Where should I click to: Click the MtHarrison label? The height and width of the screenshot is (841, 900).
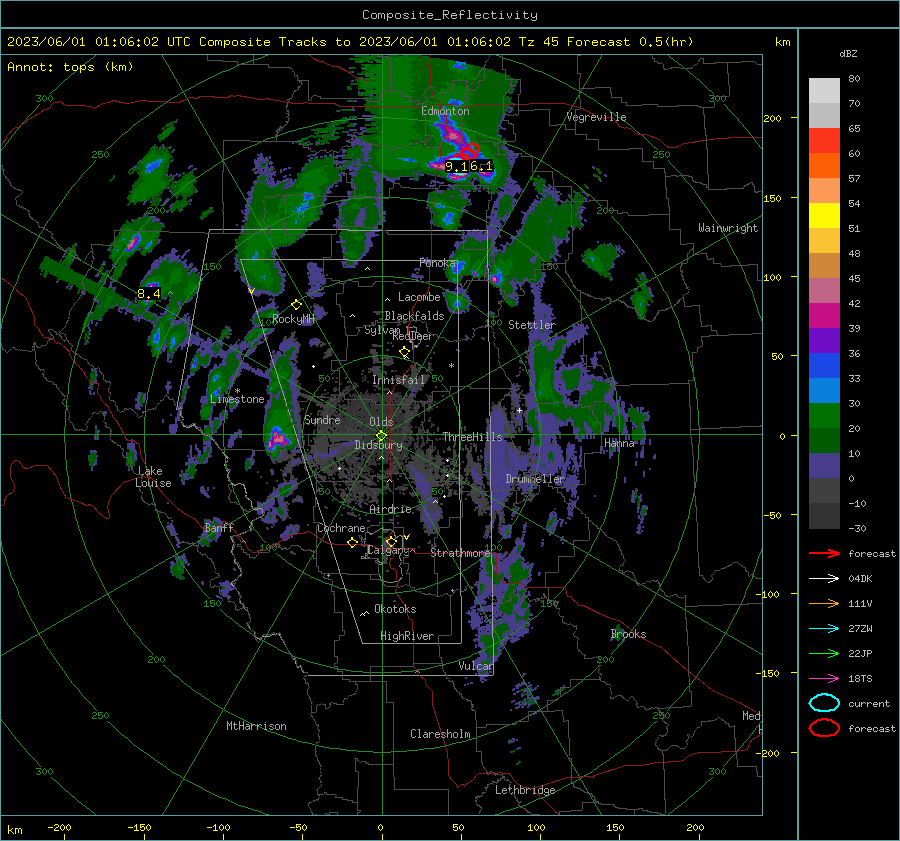(256, 726)
